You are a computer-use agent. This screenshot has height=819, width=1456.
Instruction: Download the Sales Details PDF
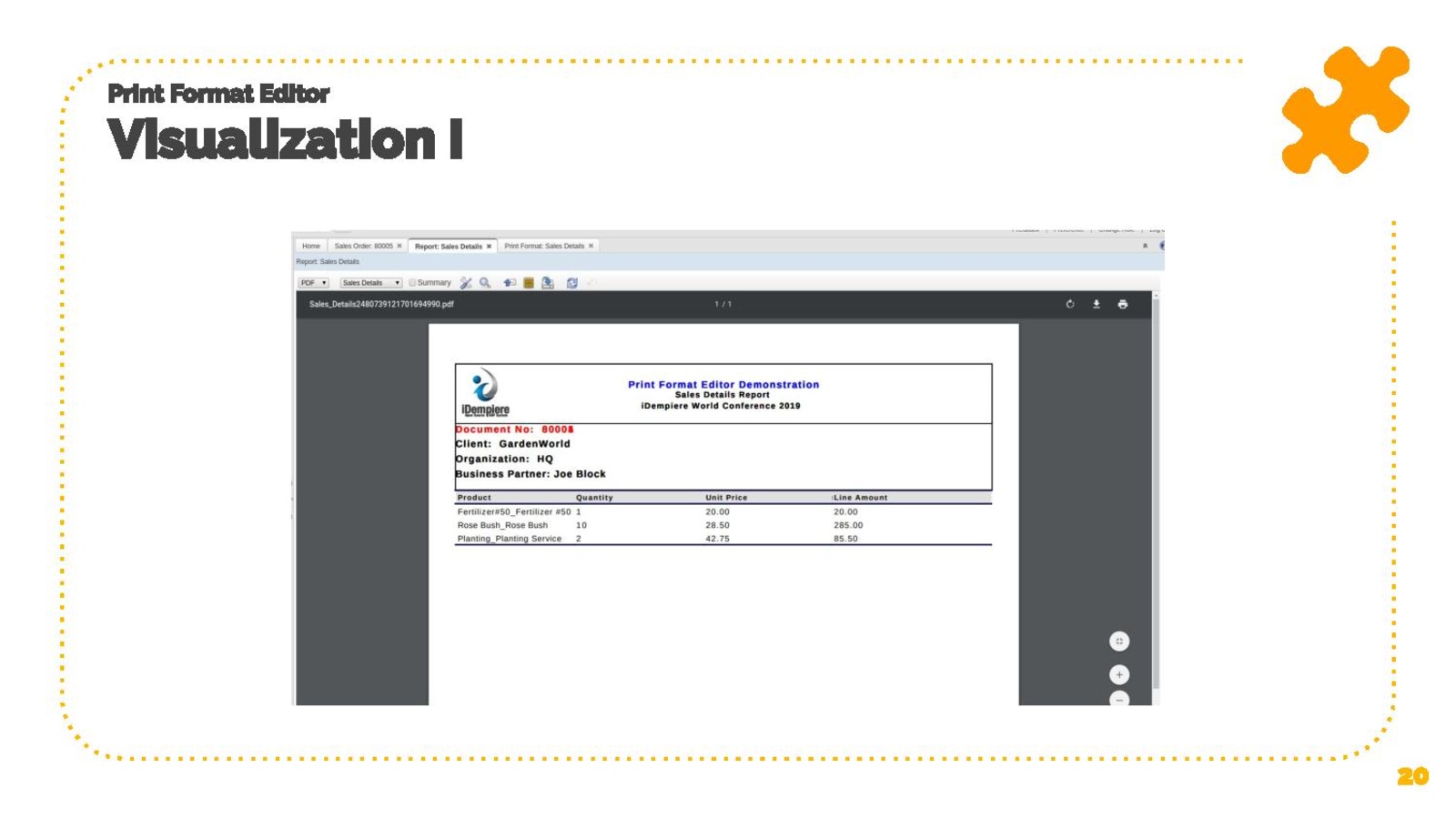[1097, 304]
